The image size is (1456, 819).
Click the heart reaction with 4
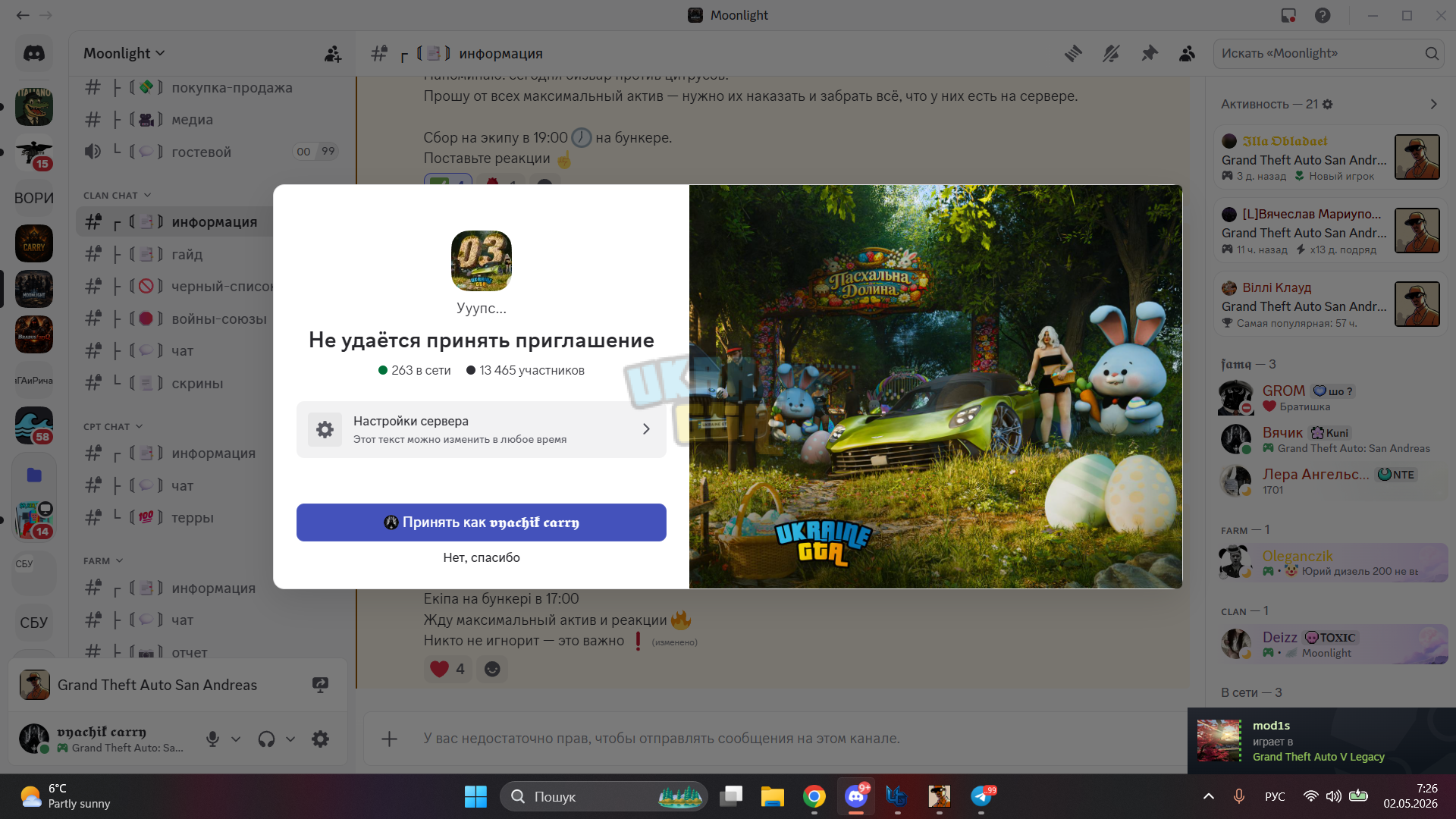click(x=447, y=669)
